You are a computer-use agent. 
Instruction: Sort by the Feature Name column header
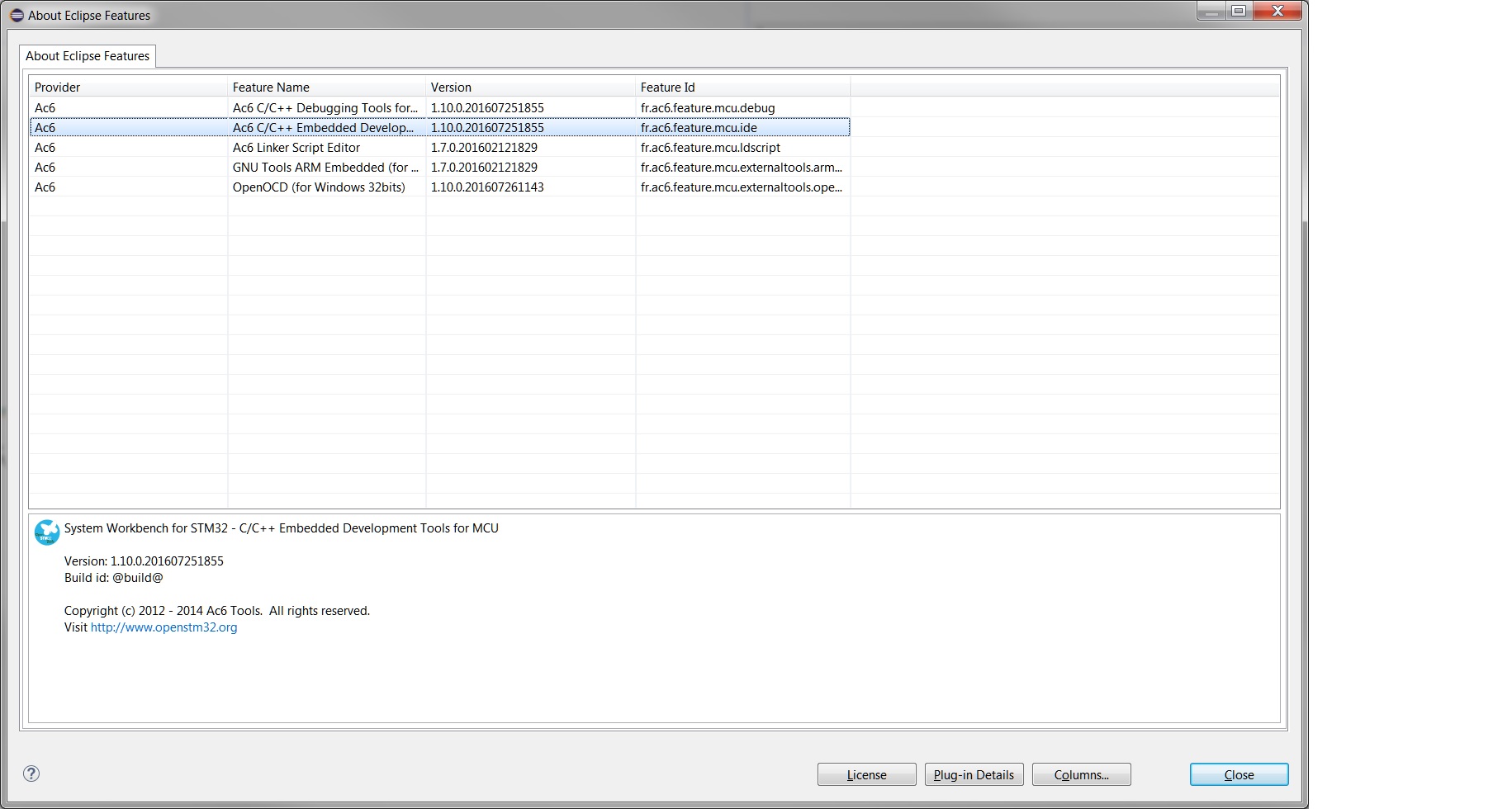(x=326, y=88)
